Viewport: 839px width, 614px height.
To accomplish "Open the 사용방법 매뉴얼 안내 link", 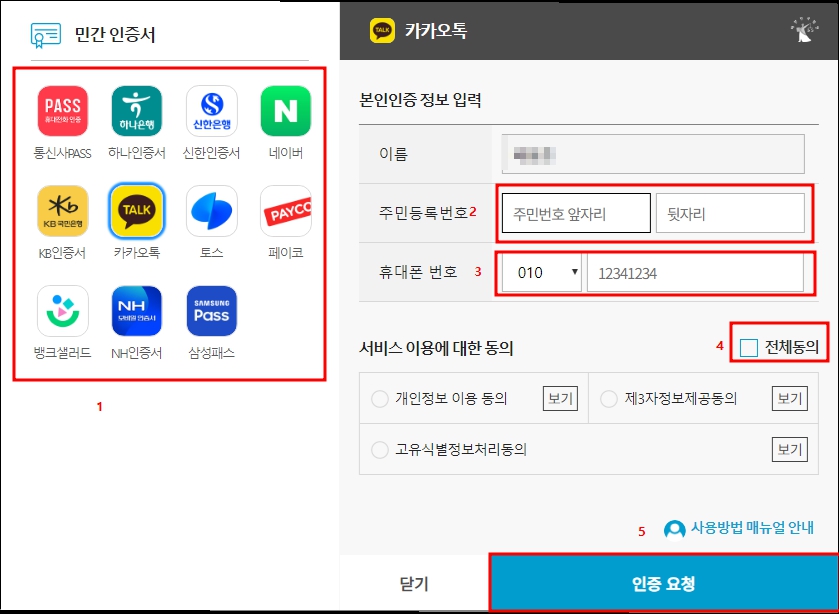I will coord(752,528).
